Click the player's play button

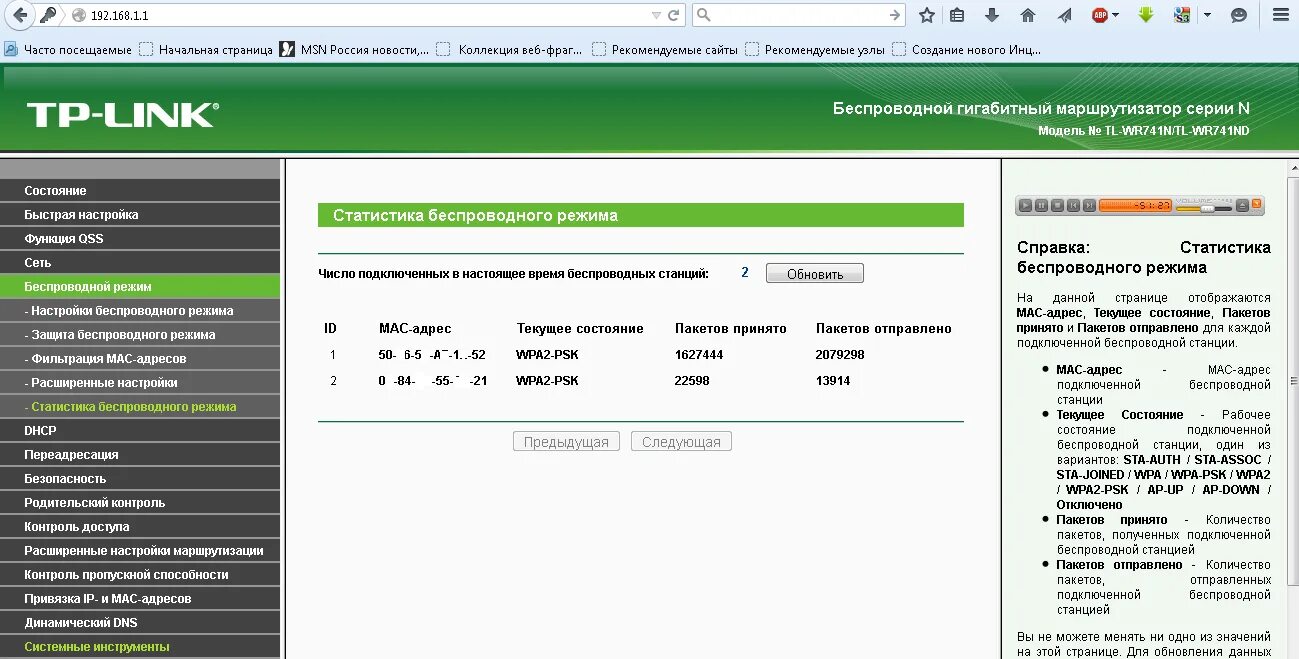coord(1025,205)
